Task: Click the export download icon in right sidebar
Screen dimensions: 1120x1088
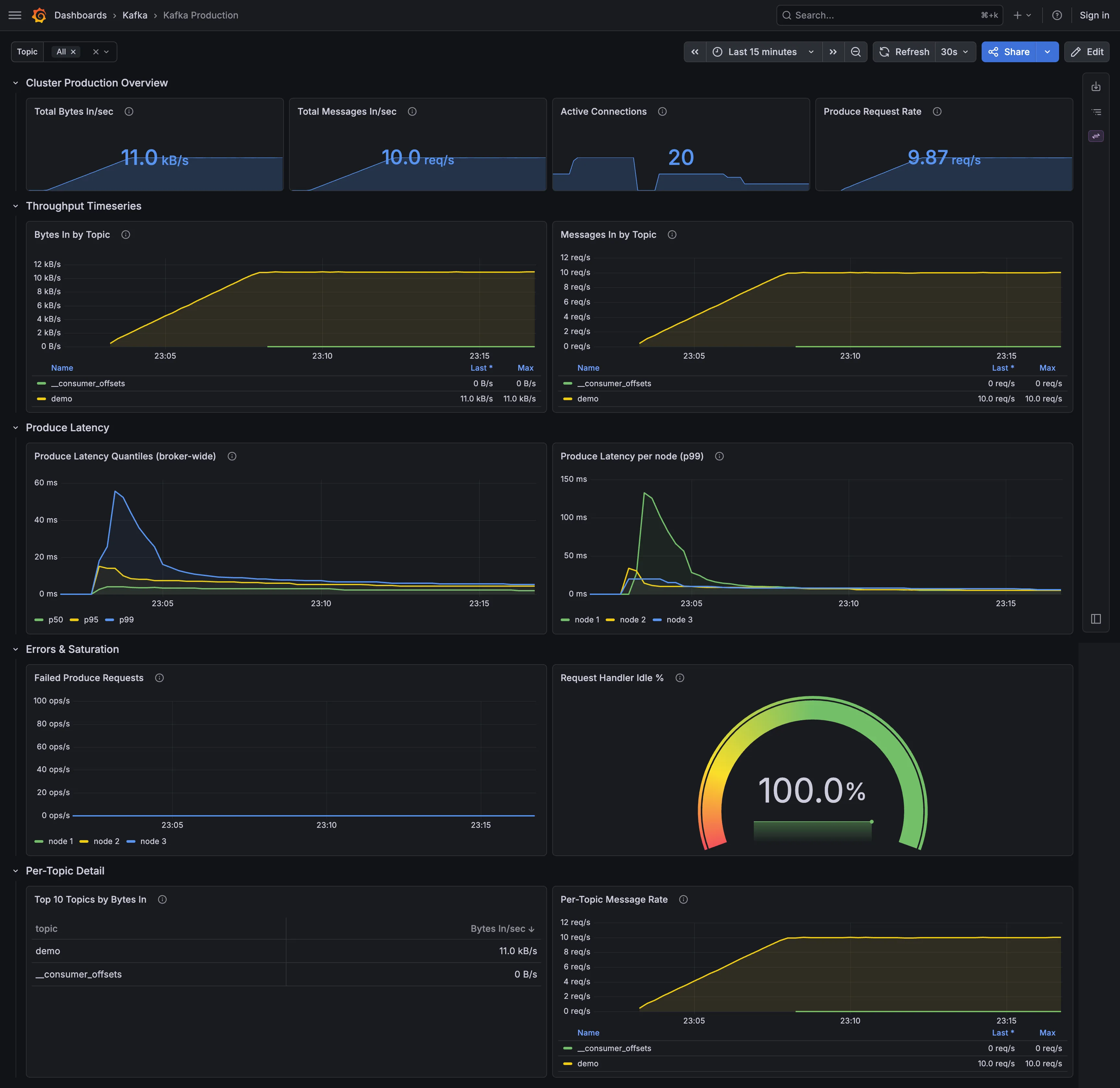Action: tap(1095, 87)
